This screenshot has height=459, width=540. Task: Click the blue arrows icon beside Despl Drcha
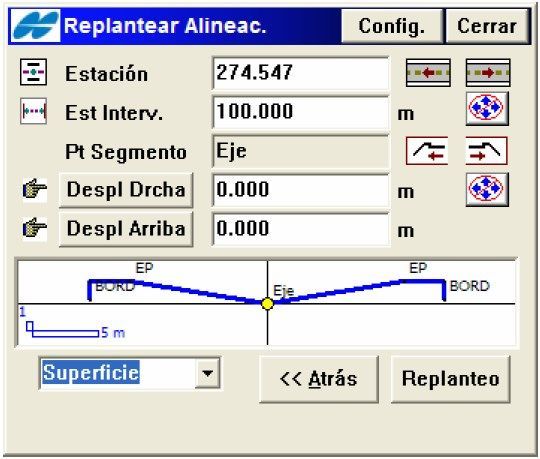click(487, 189)
